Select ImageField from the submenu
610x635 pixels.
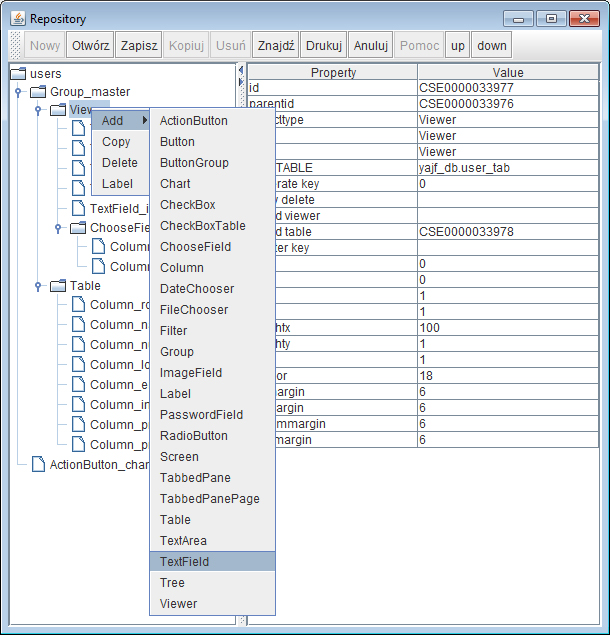click(213, 373)
